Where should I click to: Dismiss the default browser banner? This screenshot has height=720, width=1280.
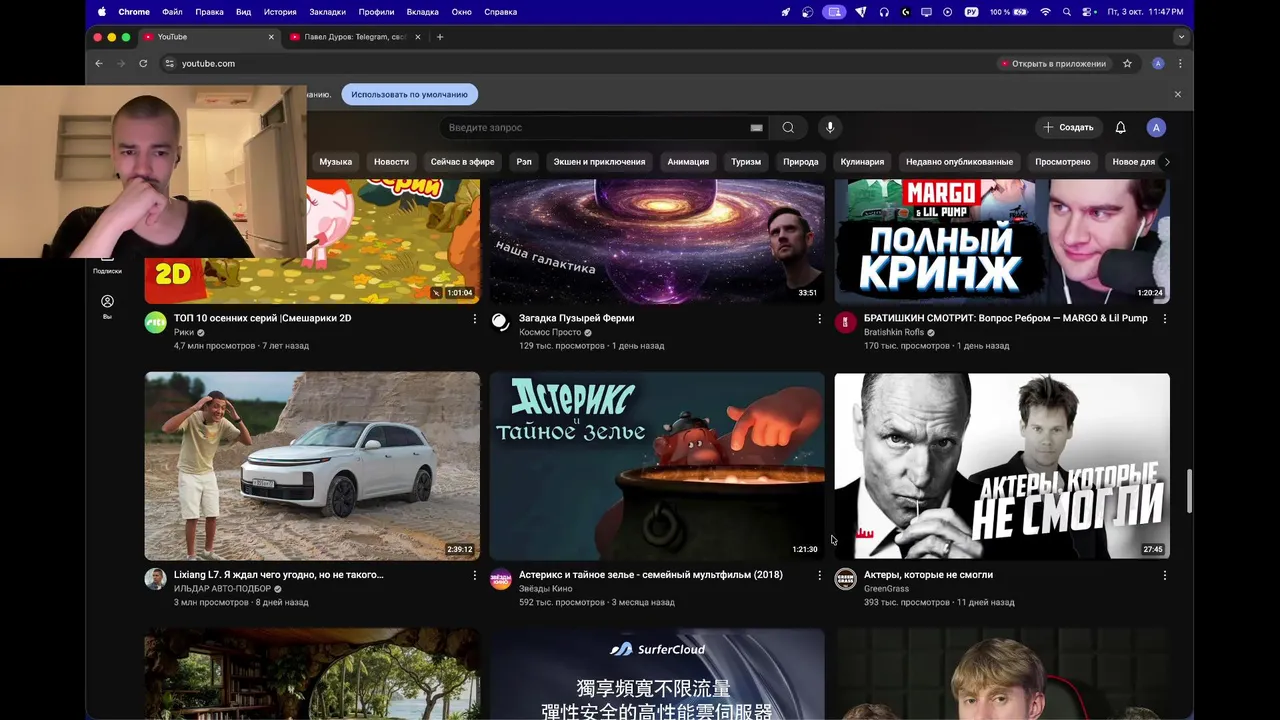[1177, 94]
